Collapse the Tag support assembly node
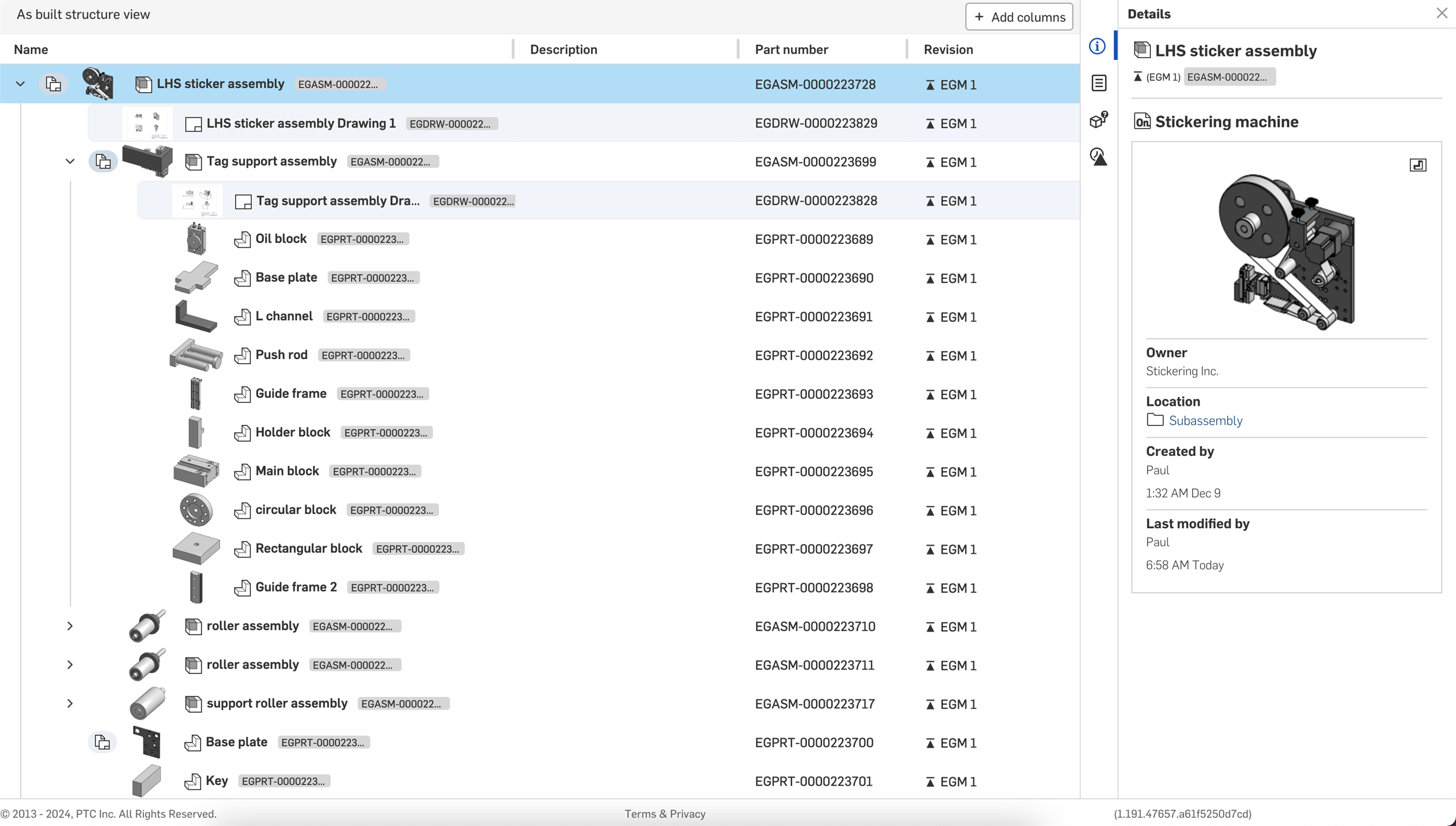This screenshot has height=826, width=1456. 70,161
